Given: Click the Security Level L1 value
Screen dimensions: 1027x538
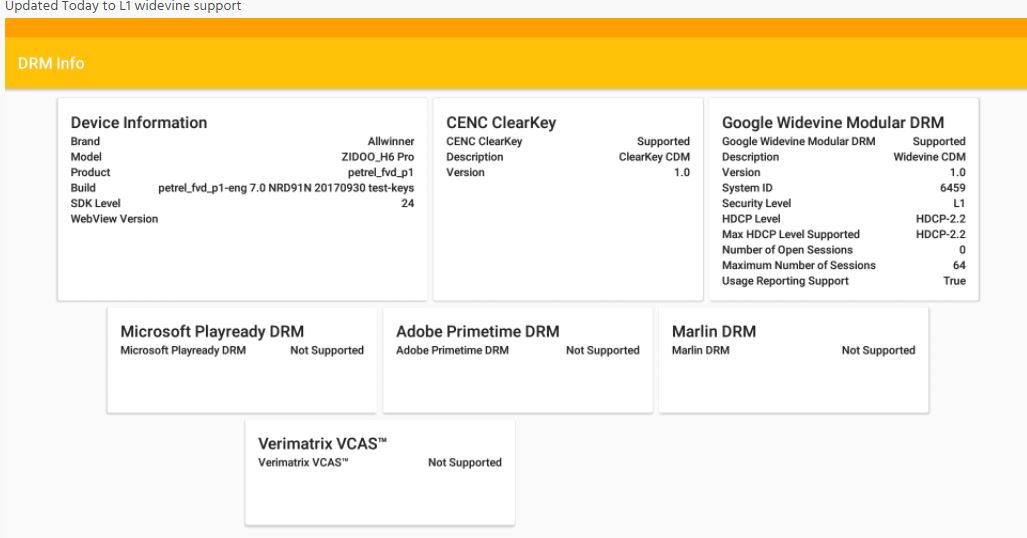Looking at the screenshot, I should point(958,203).
